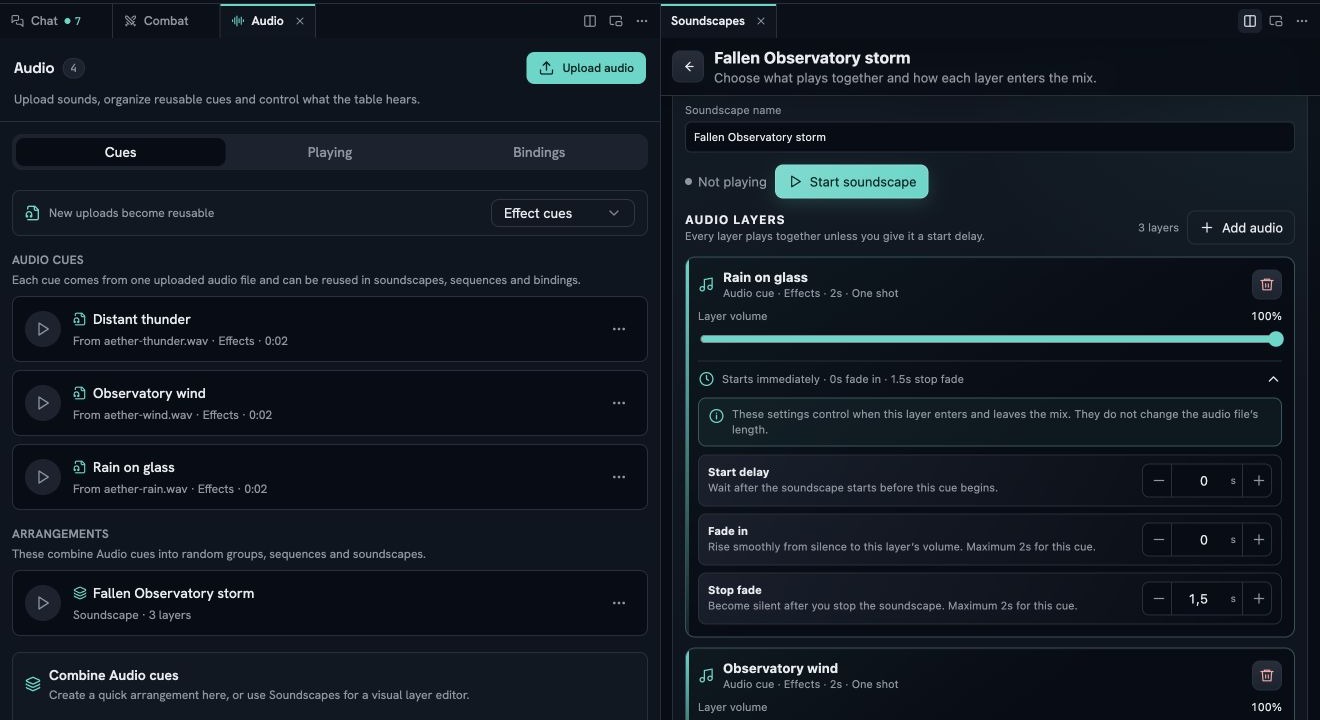Collapse the Rain on glass timing settings

tap(1273, 380)
